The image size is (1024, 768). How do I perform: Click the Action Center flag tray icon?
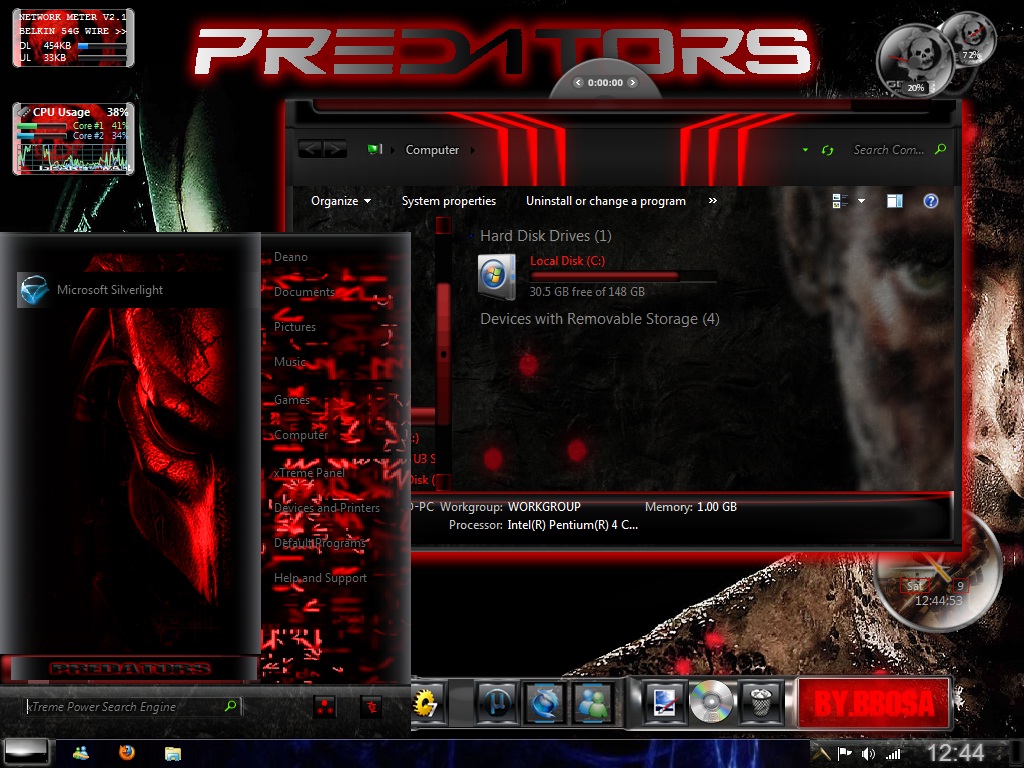(844, 754)
